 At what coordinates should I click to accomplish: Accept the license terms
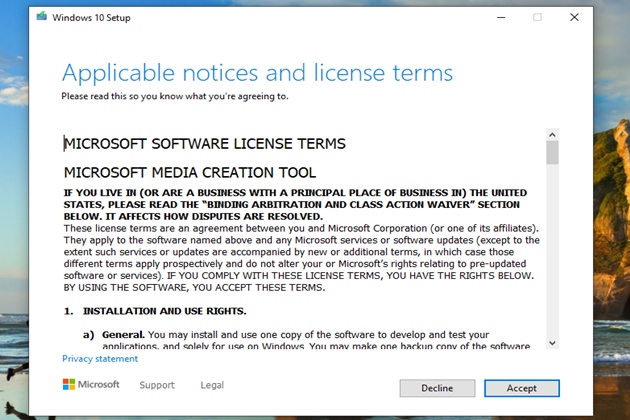tap(521, 388)
